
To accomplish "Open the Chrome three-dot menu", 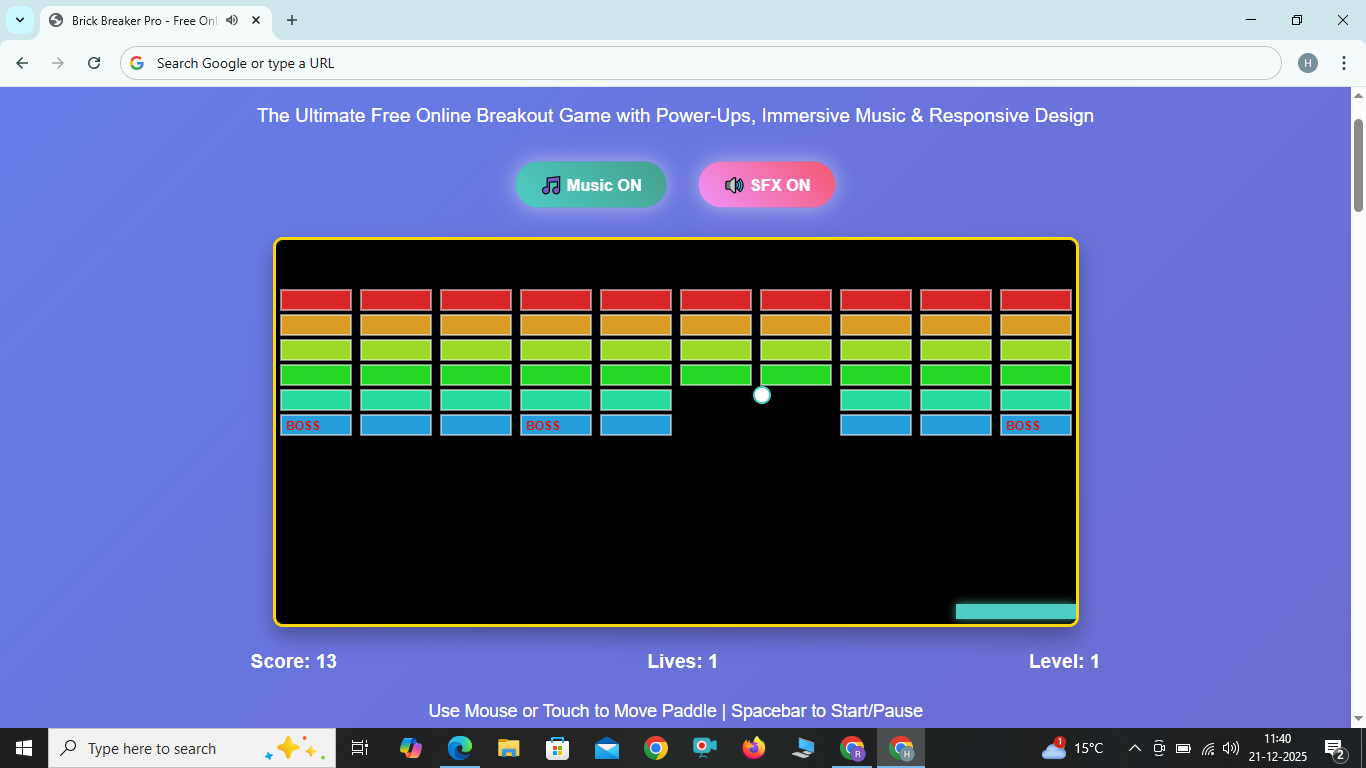I will (1344, 62).
